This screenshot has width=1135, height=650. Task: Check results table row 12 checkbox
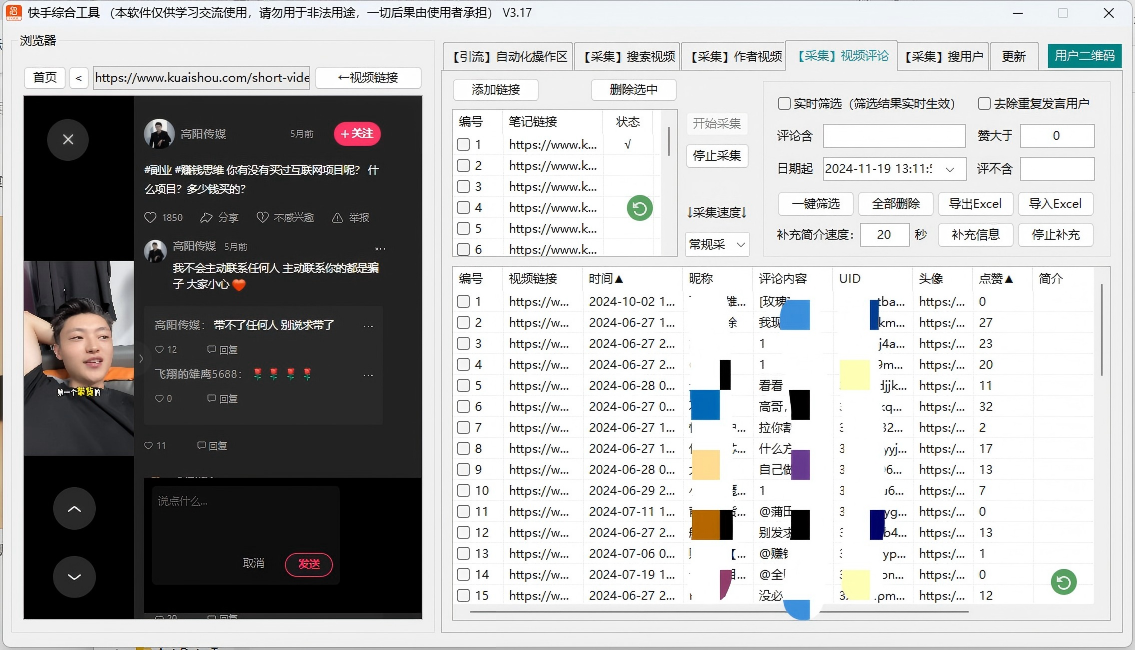click(464, 533)
